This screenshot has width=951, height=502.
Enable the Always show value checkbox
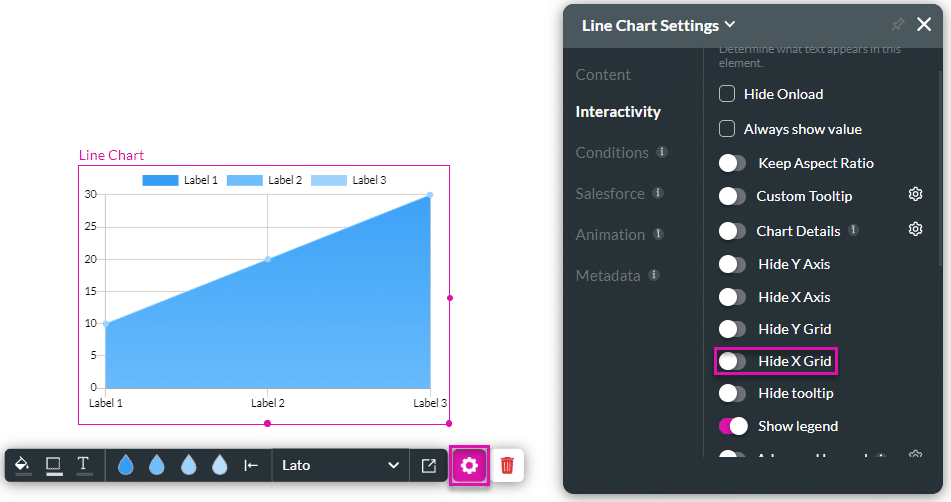pyautogui.click(x=728, y=129)
